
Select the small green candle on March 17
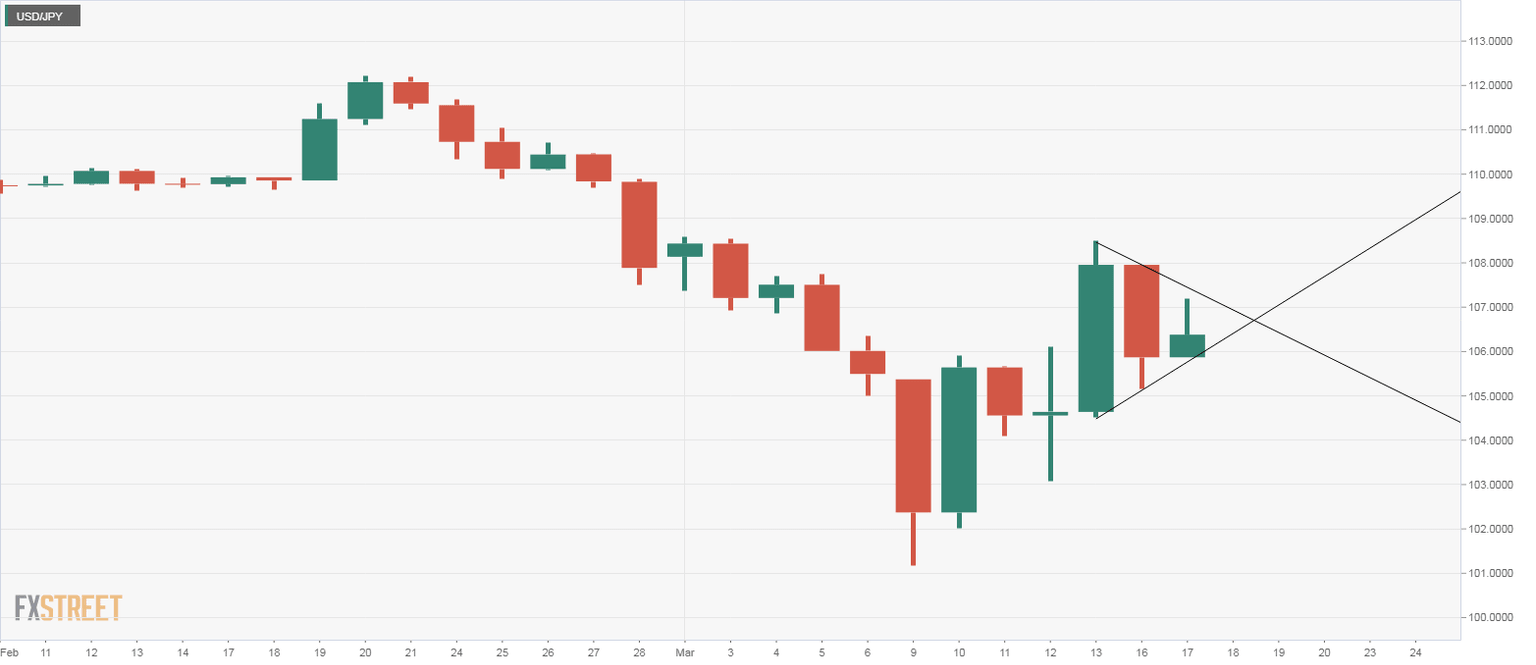coord(1187,346)
